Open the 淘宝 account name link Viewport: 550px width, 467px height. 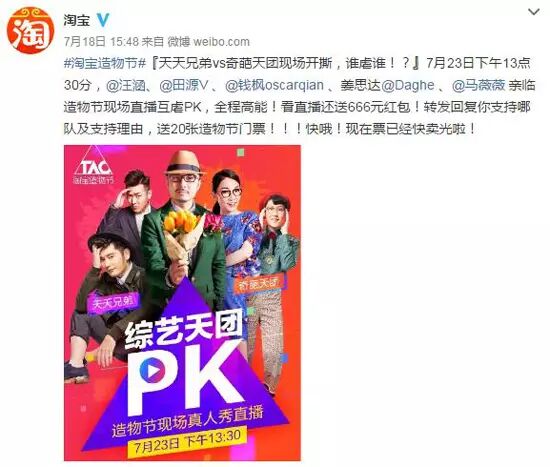(77, 20)
